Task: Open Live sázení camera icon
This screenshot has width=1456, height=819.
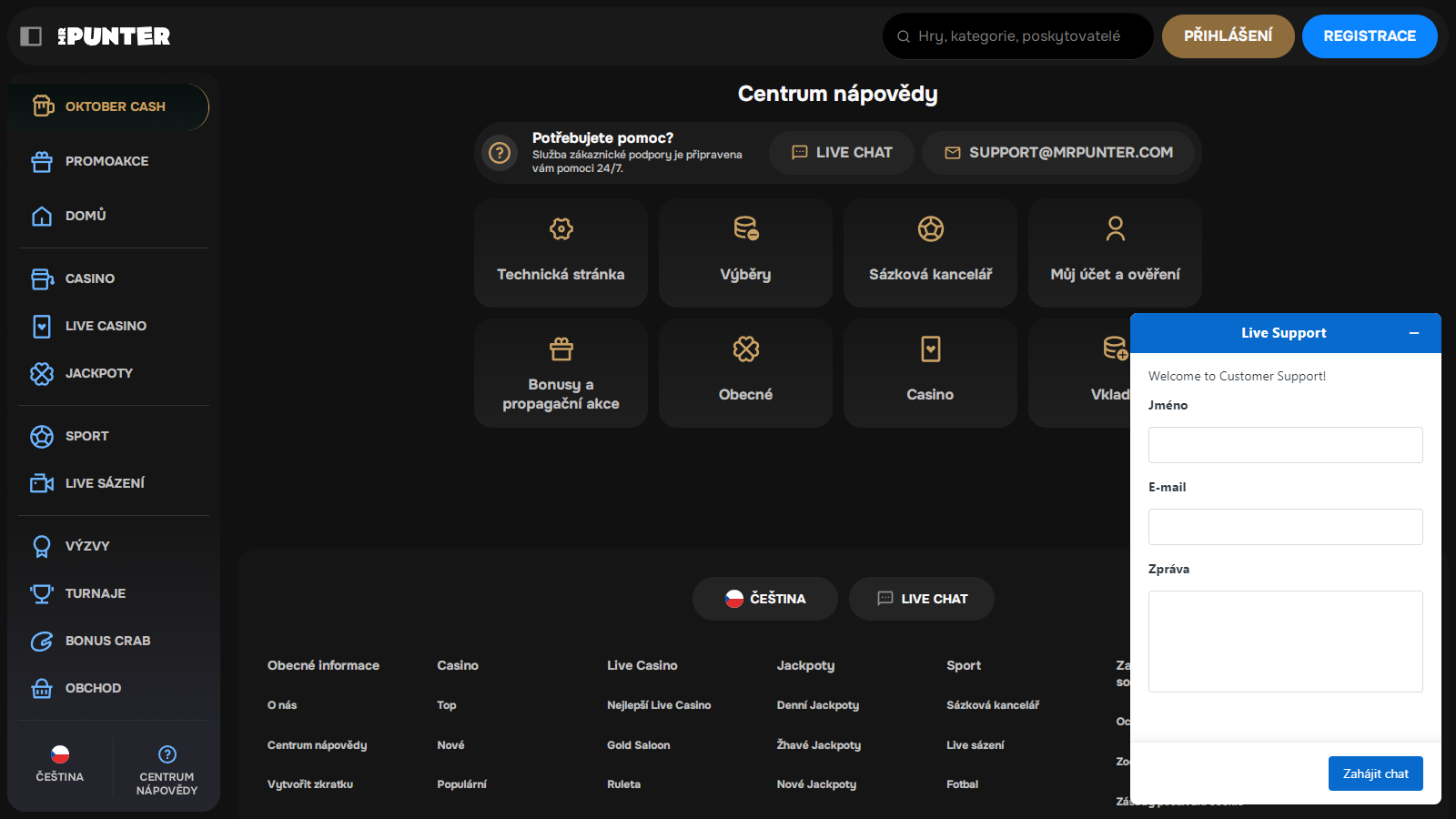Action: 42,483
